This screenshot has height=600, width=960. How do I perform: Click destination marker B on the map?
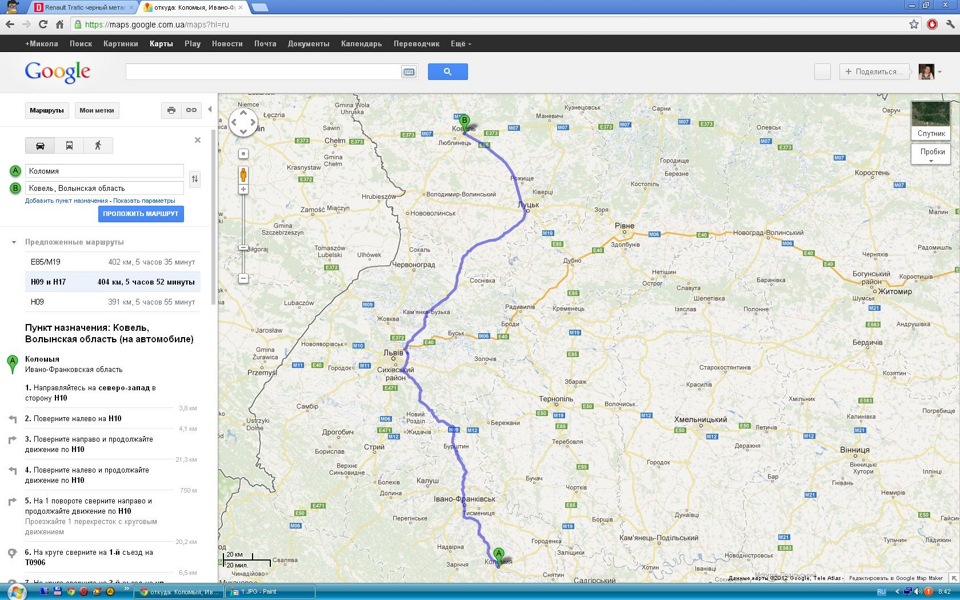coord(464,122)
